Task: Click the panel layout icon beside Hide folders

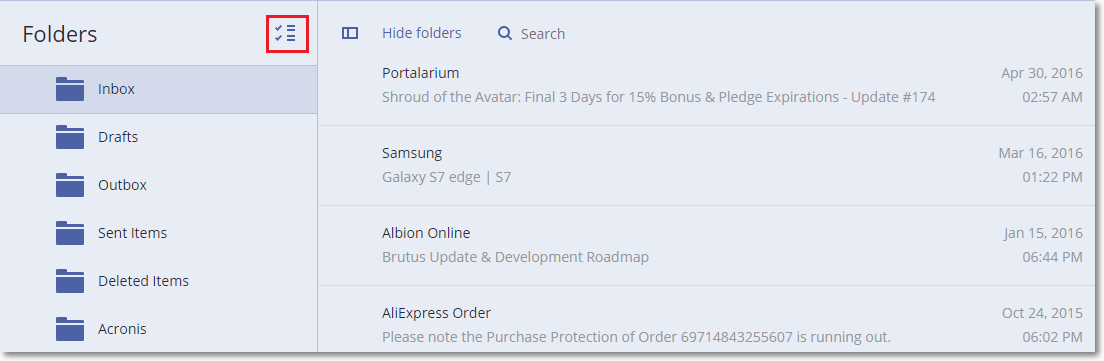Action: 350,33
